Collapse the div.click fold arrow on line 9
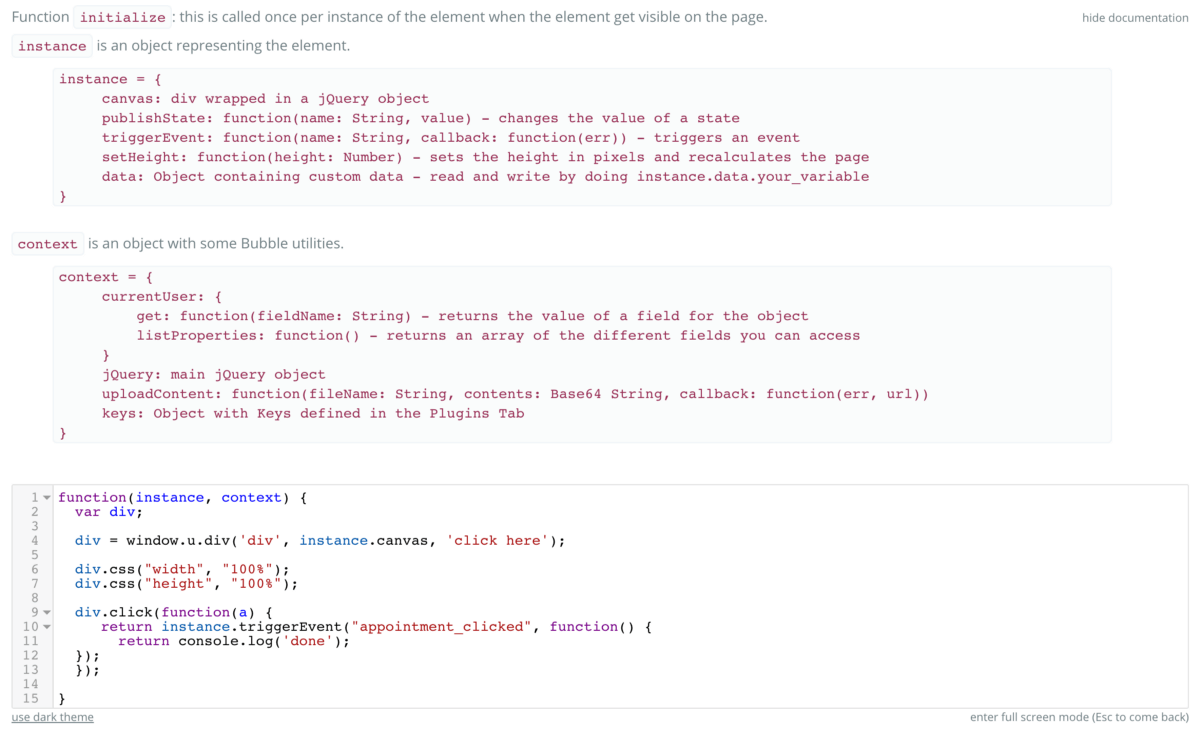The height and width of the screenshot is (730, 1200). [x=46, y=612]
